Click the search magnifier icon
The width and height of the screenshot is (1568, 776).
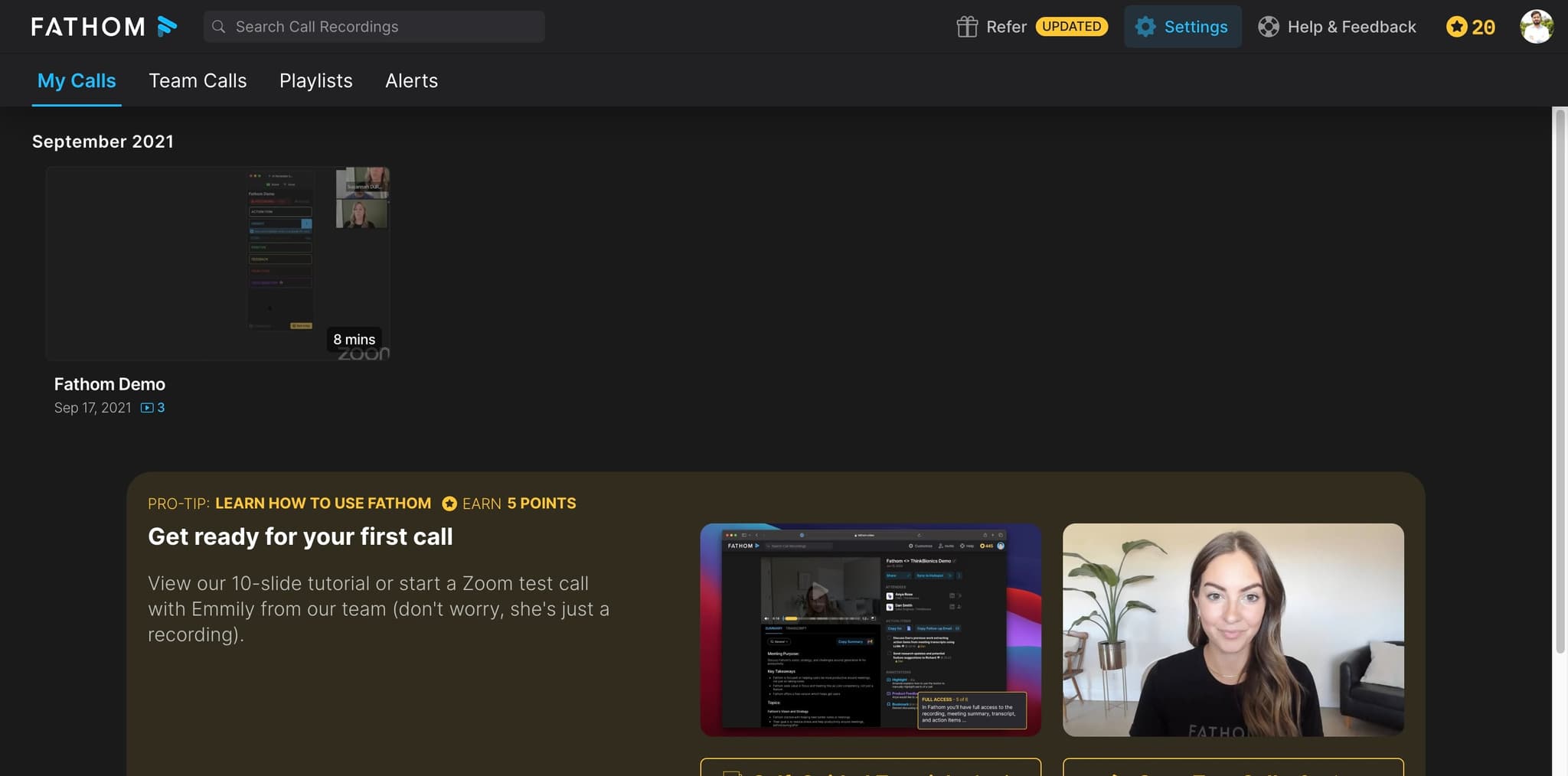[219, 27]
